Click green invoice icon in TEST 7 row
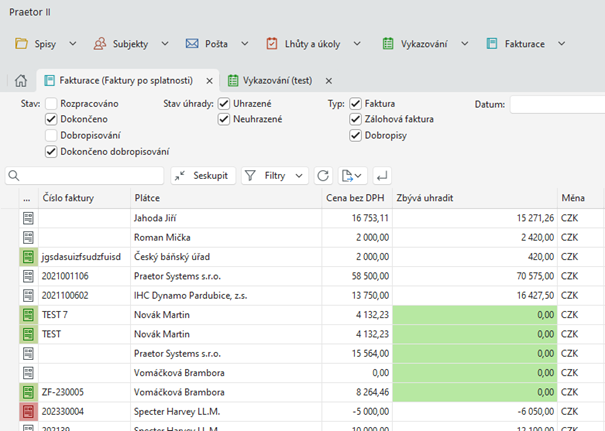The width and height of the screenshot is (605, 431). coord(28,314)
